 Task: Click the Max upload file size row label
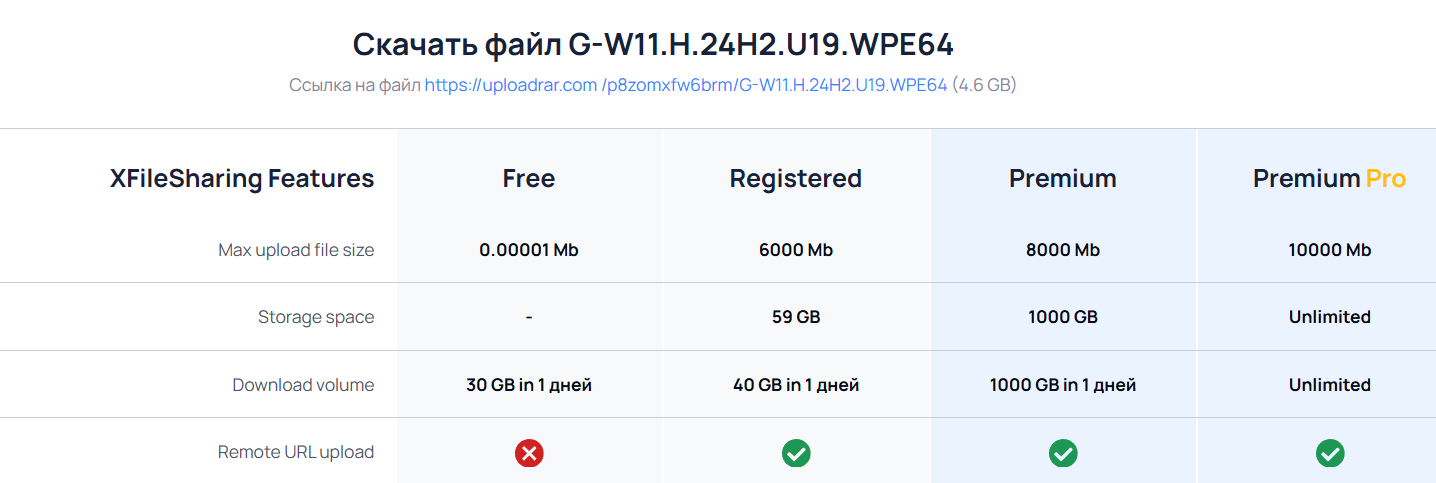click(296, 250)
